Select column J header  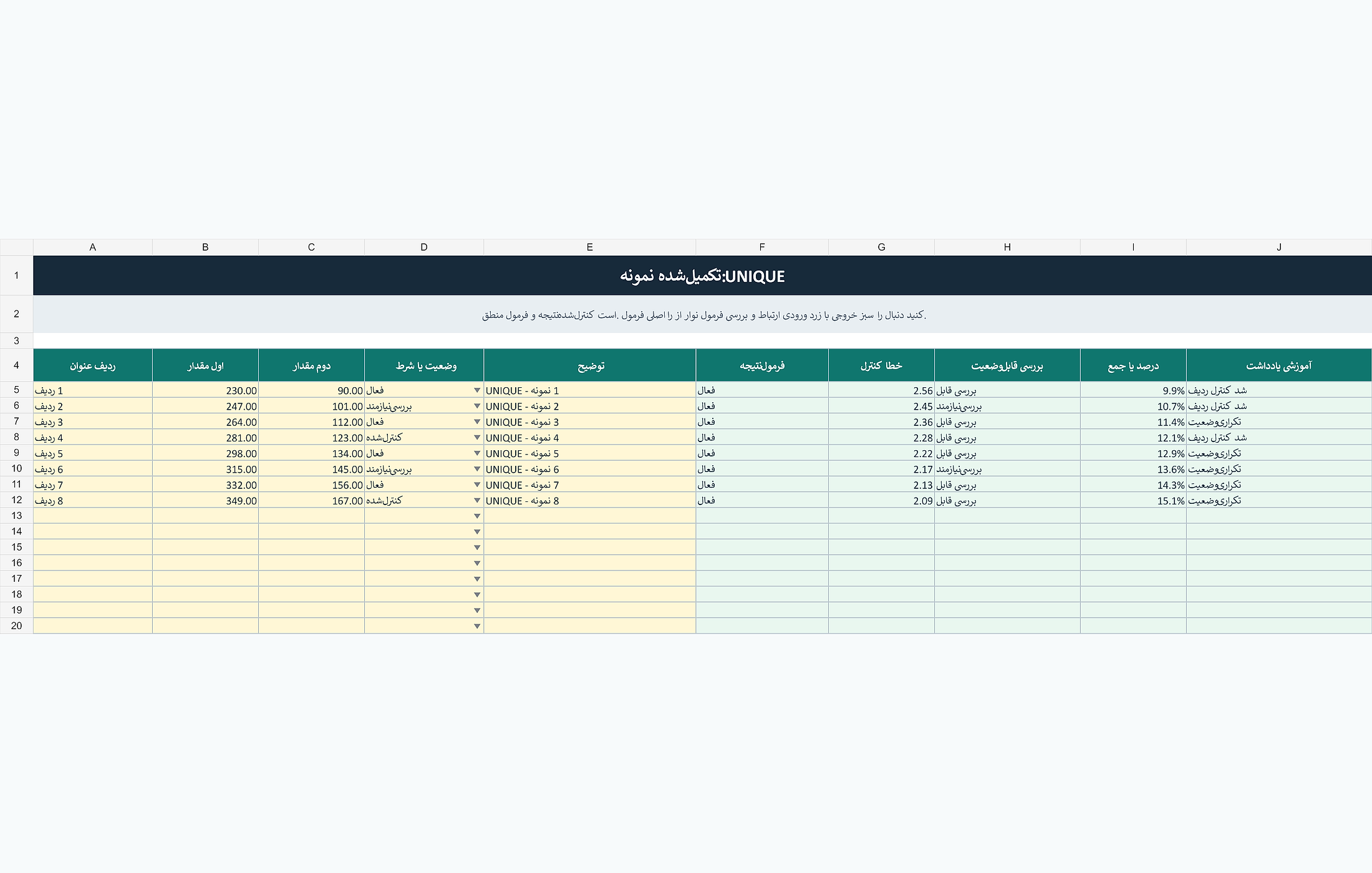pos(1278,247)
